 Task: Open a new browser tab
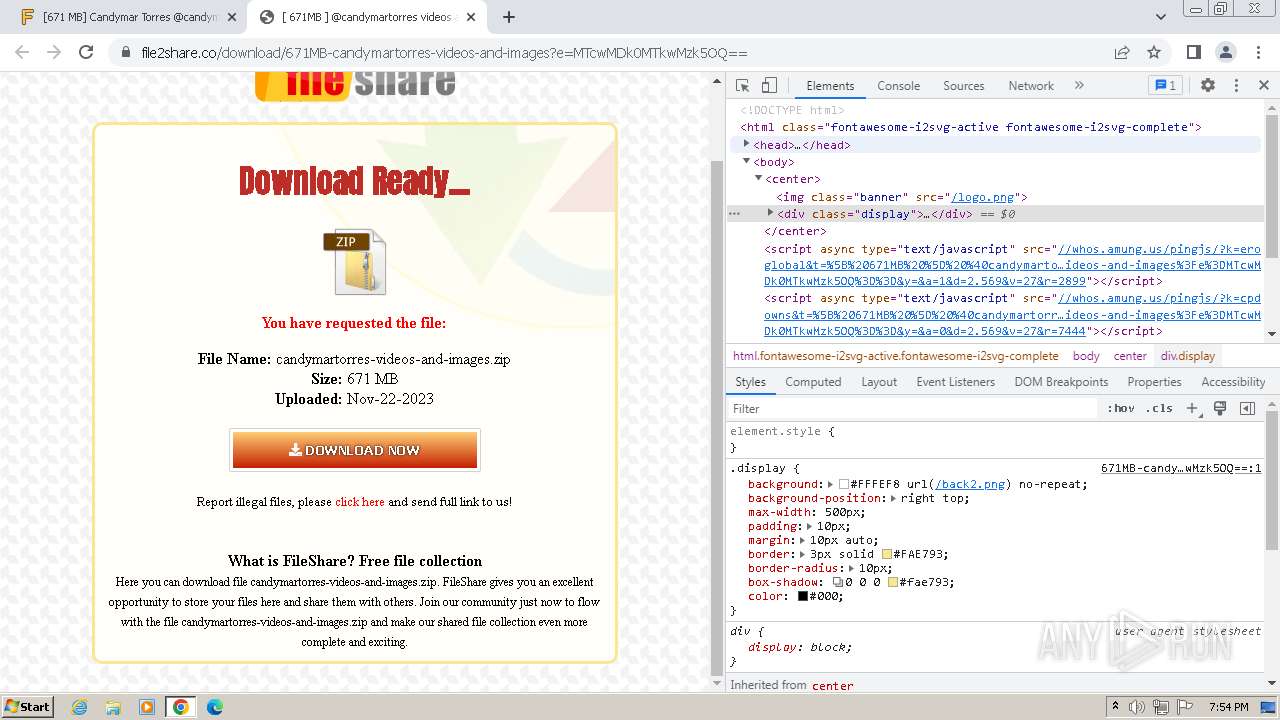pyautogui.click(x=509, y=17)
